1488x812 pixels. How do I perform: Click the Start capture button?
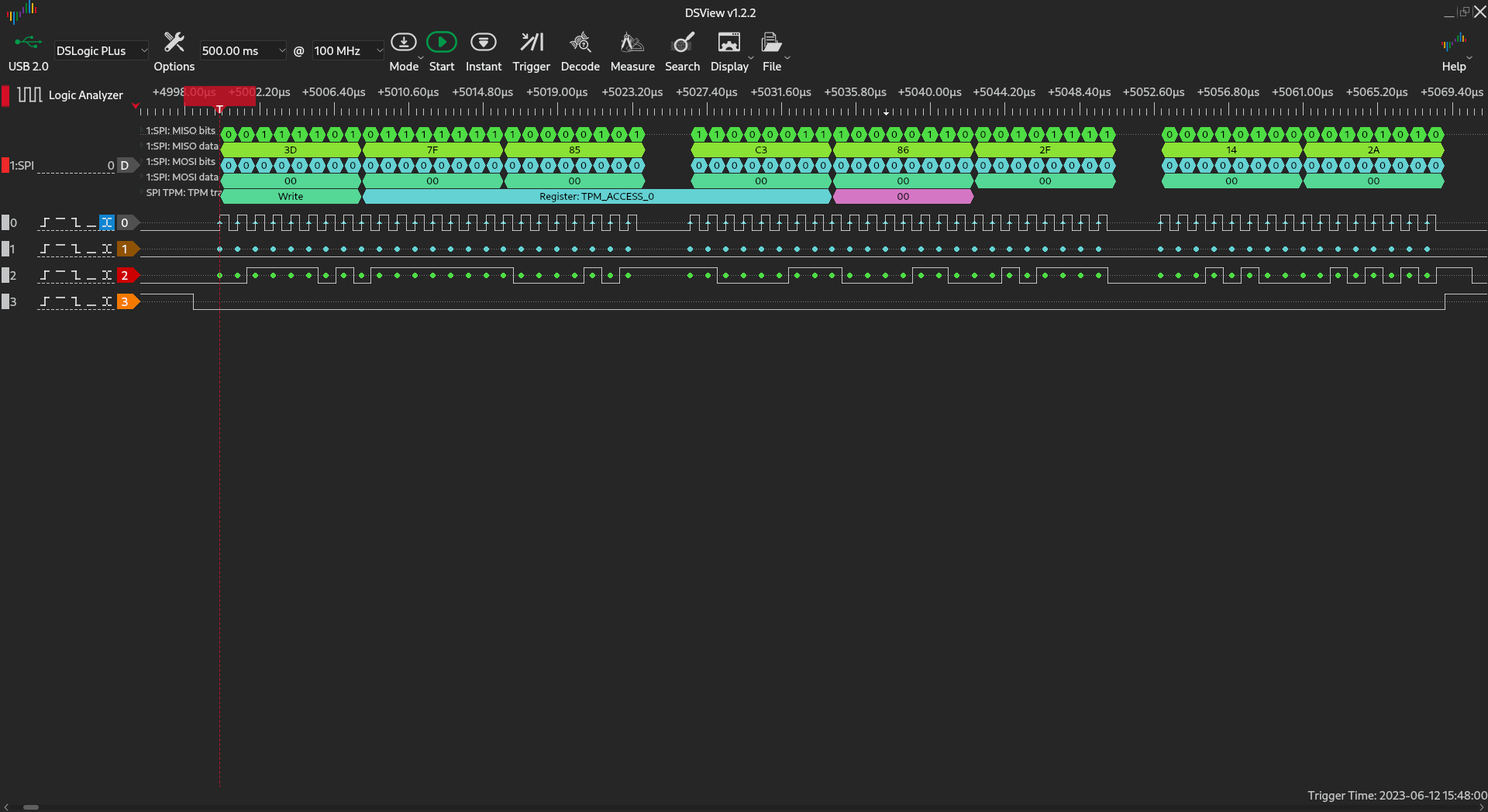[442, 42]
